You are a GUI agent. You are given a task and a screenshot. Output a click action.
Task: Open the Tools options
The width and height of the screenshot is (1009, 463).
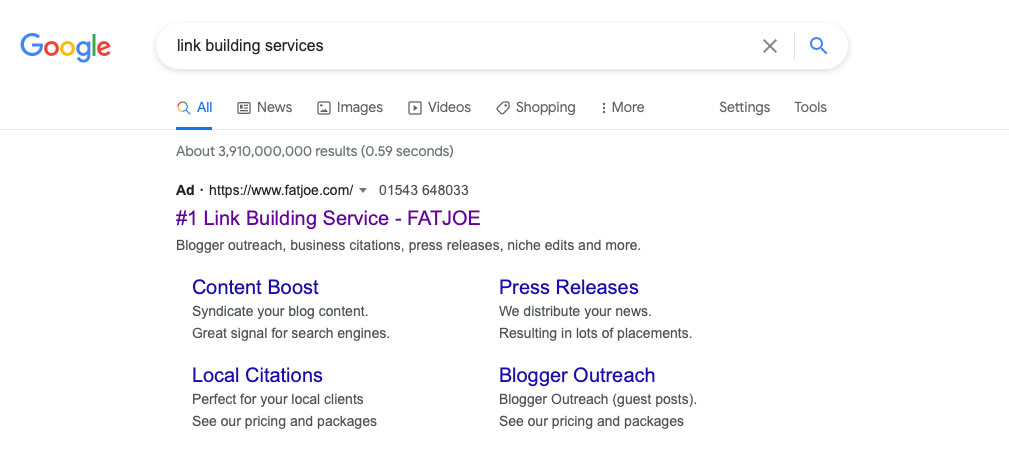[x=810, y=107]
